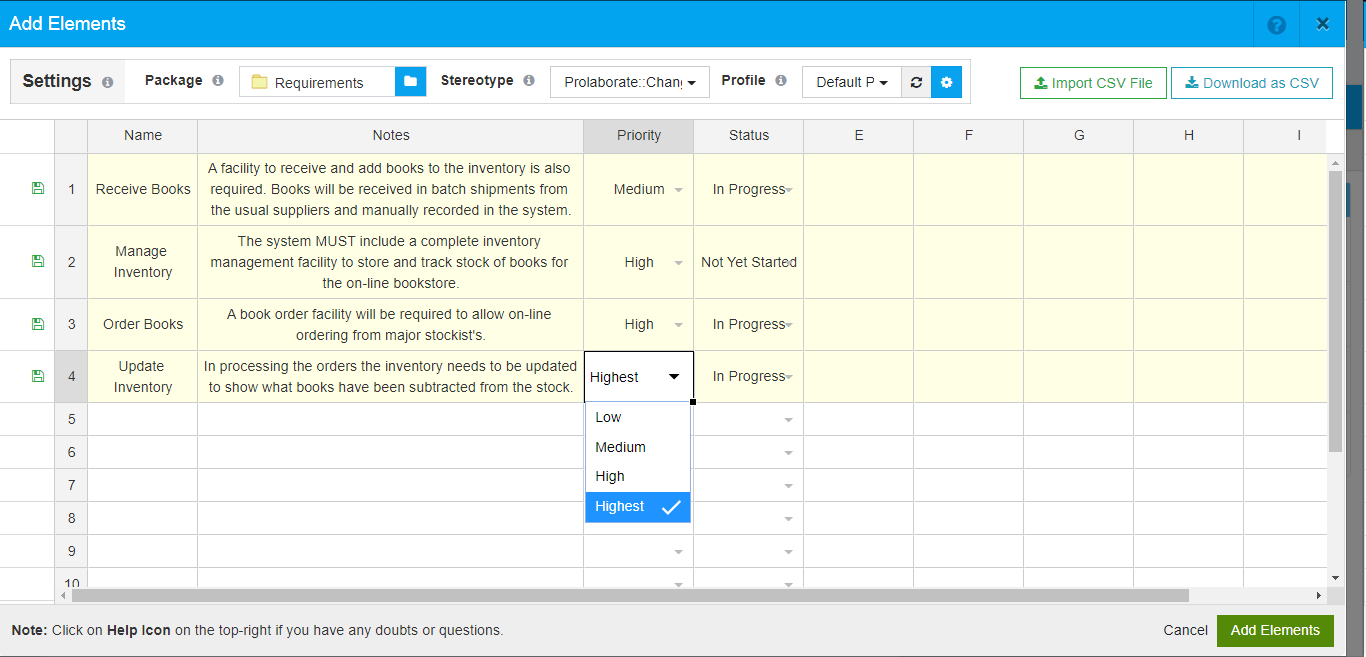1366x657 pixels.
Task: Open the Prolaborate Stereotype dropdown
Action: [x=629, y=82]
